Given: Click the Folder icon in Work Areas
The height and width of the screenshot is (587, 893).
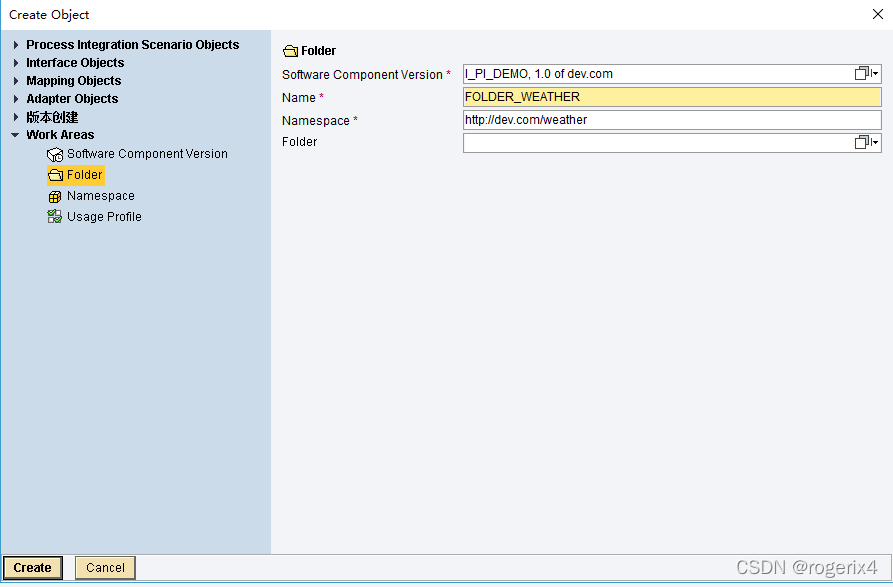Looking at the screenshot, I should pos(55,176).
